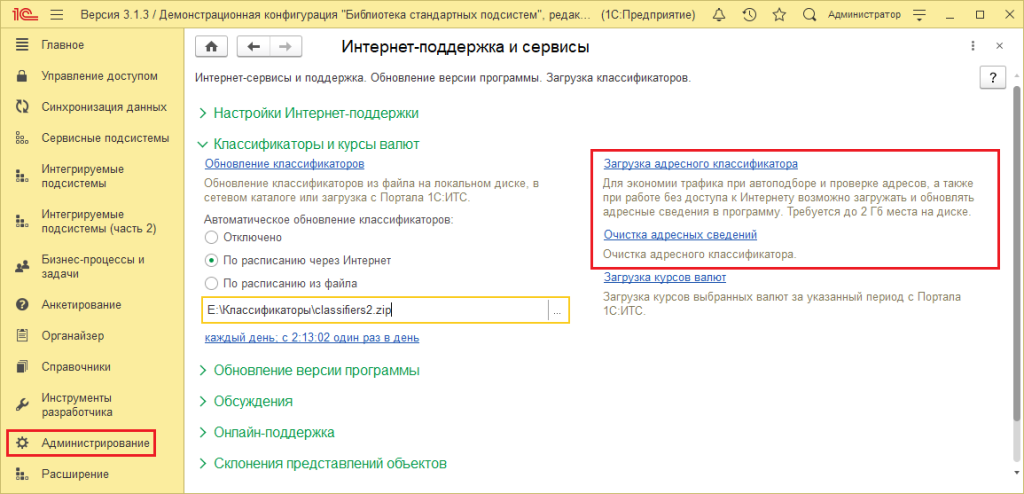The width and height of the screenshot is (1024, 494).
Task: Select 'По расписанию через Интернет' radio option
Action: 211,260
